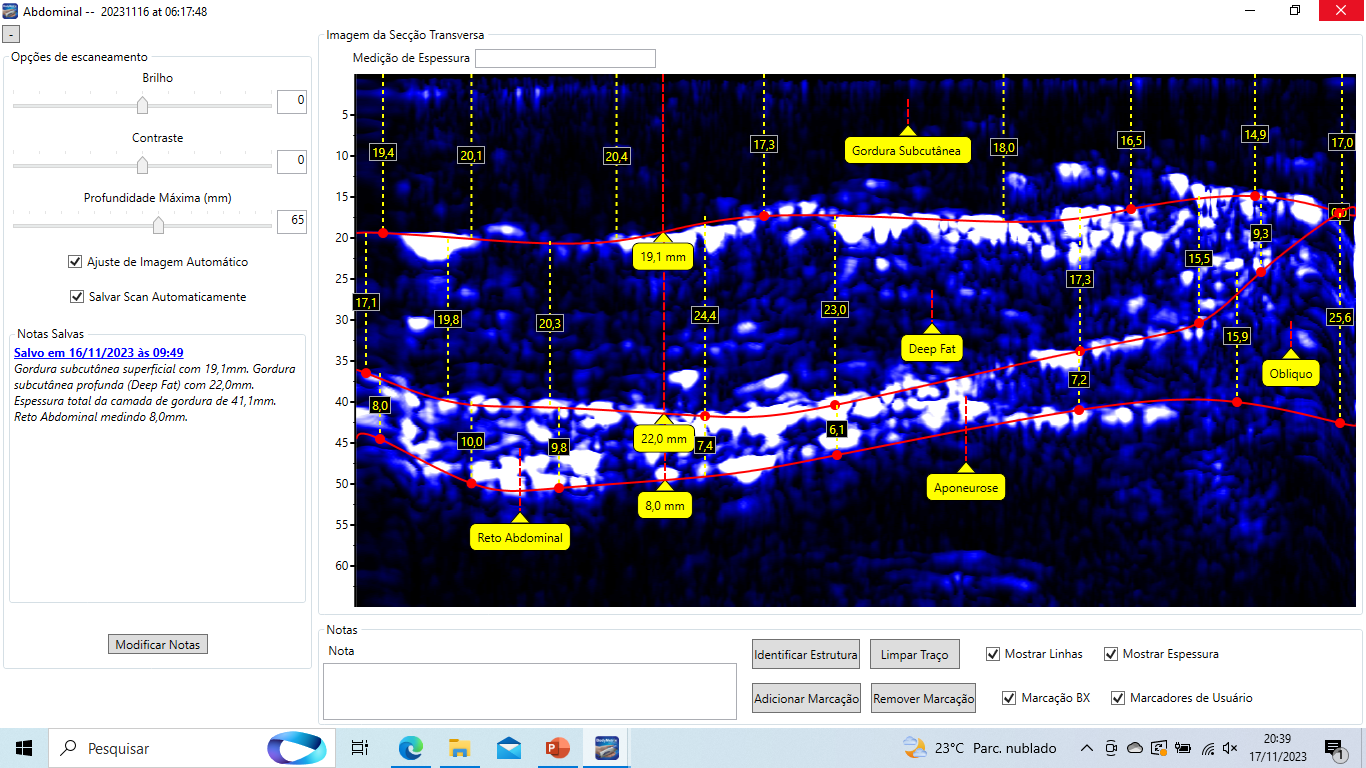Image resolution: width=1366 pixels, height=768 pixels.
Task: Uncheck Salvar Scan Automaticamente
Action: 77,297
